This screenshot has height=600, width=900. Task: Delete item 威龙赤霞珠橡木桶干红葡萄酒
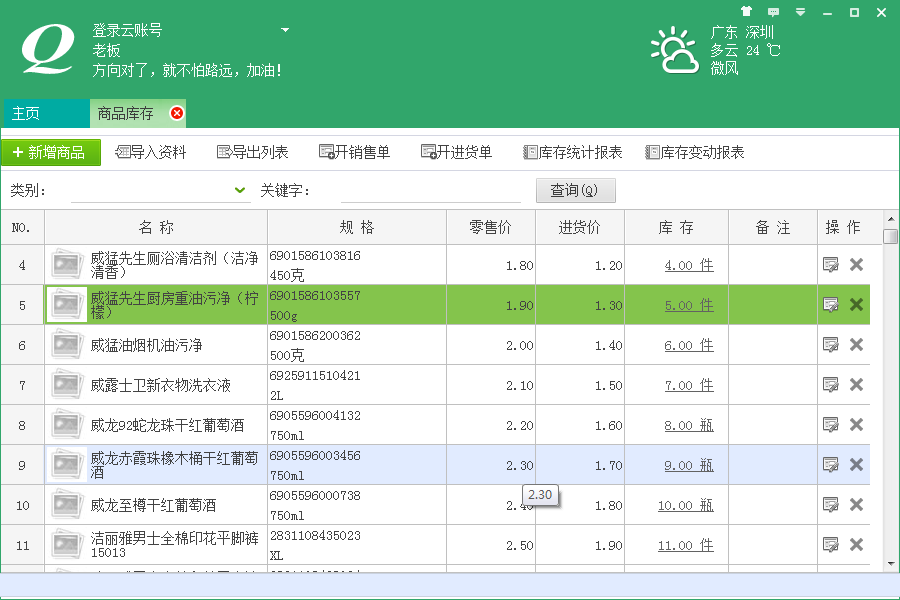(x=856, y=464)
